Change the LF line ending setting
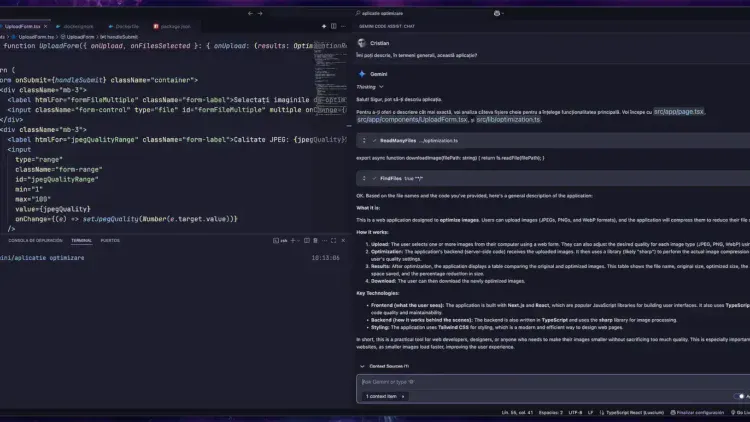 590,412
